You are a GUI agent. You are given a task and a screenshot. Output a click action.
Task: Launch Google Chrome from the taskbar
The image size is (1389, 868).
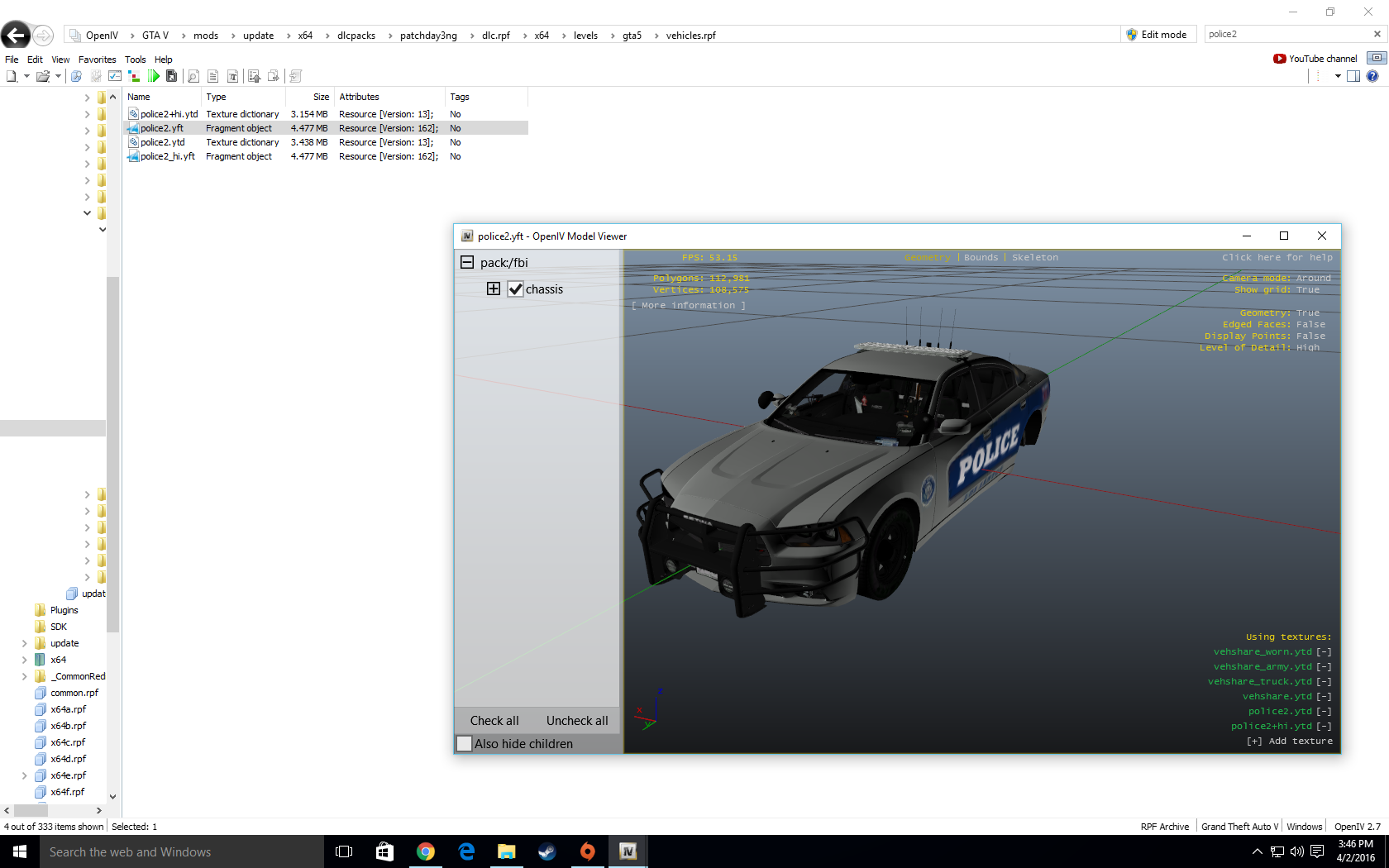point(426,851)
